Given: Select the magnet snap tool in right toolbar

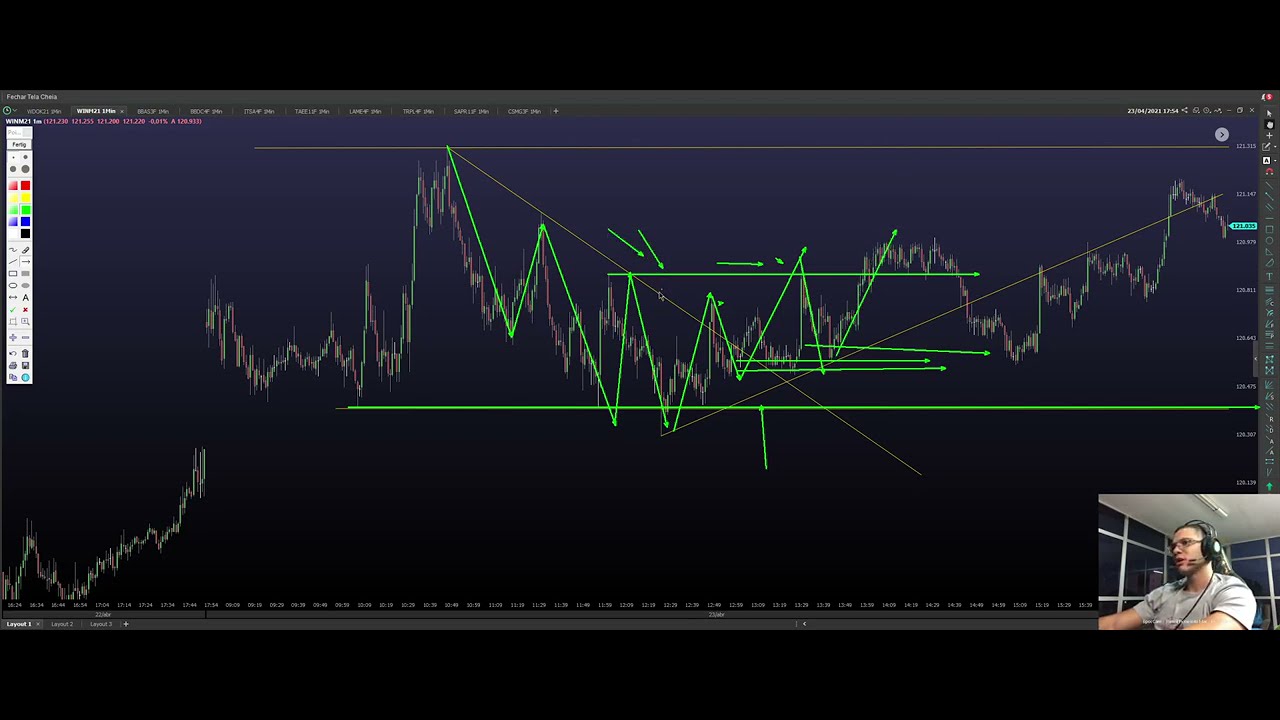Looking at the screenshot, I should 1269,172.
